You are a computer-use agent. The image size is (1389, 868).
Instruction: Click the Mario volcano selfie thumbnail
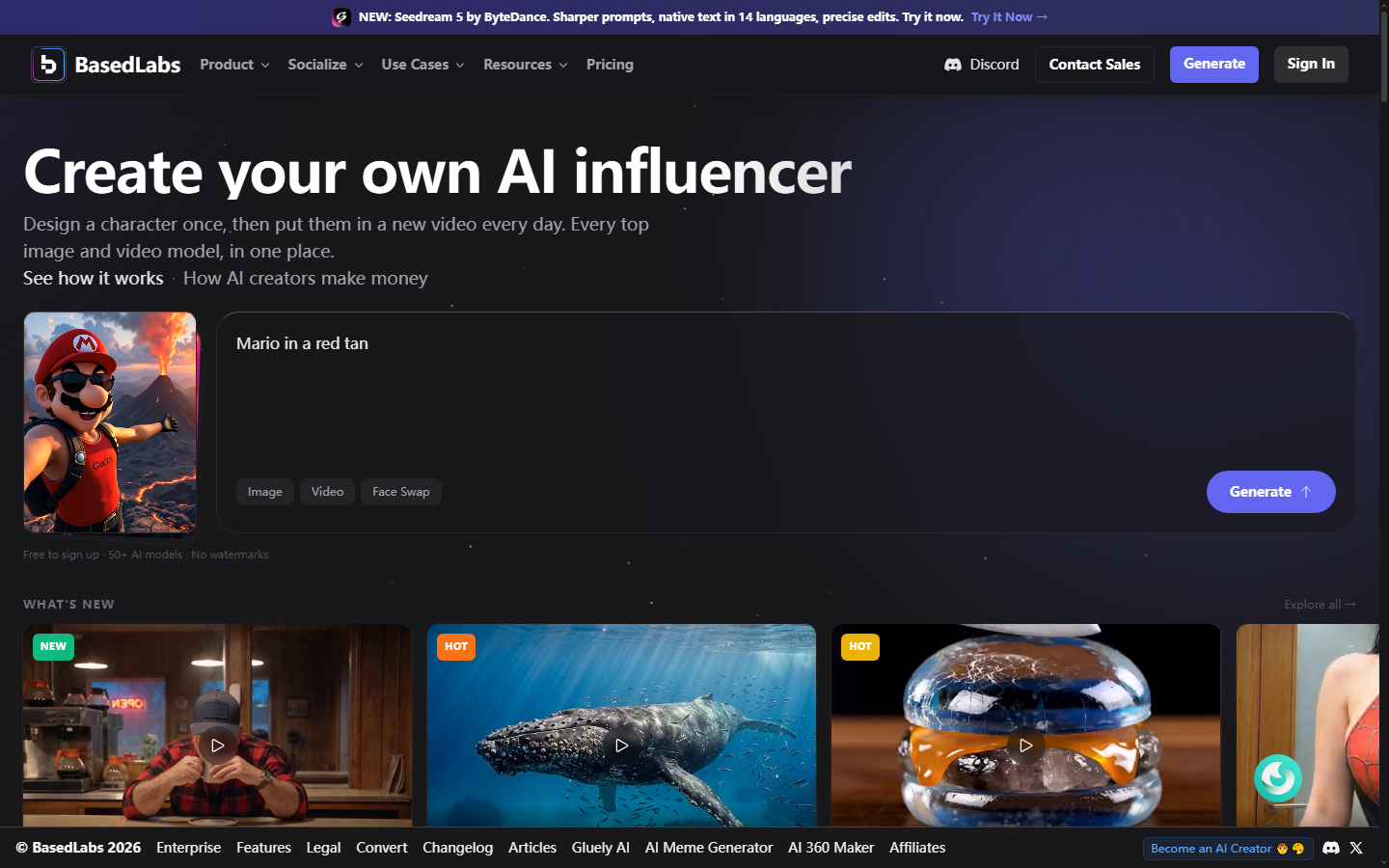tap(110, 422)
